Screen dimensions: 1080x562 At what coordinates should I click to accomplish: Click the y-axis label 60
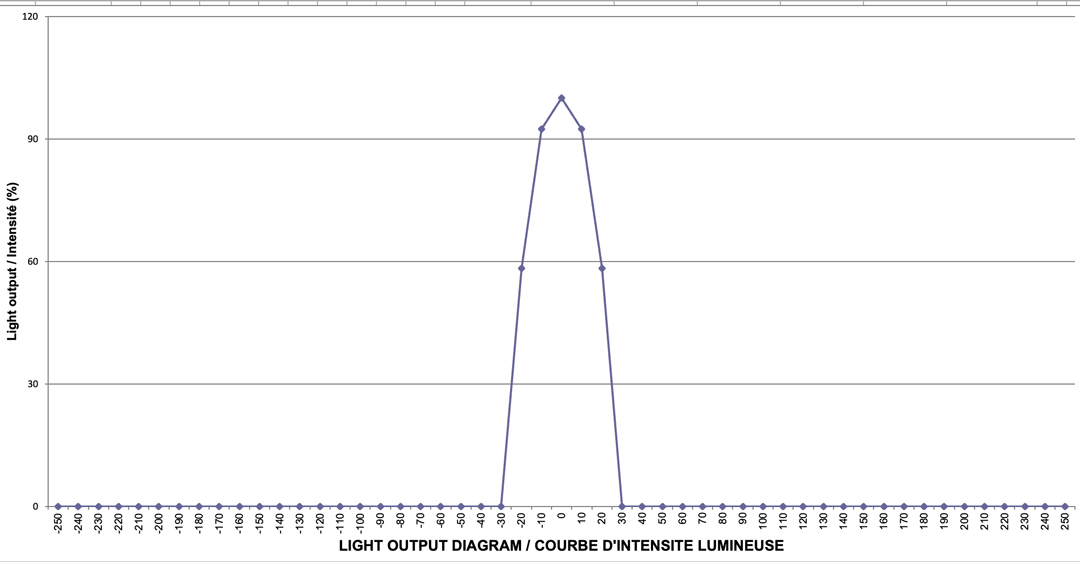point(34,262)
